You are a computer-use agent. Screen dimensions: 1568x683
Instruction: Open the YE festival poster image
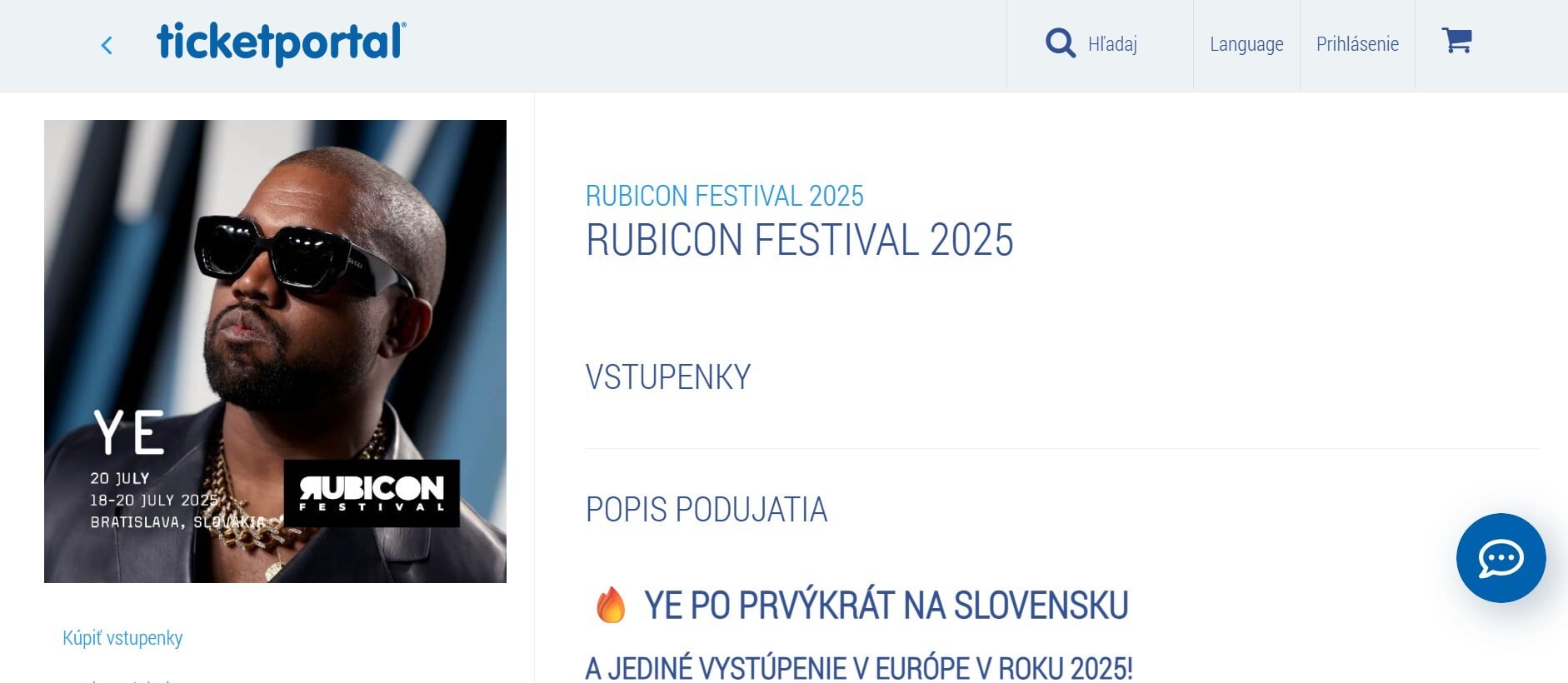(275, 351)
